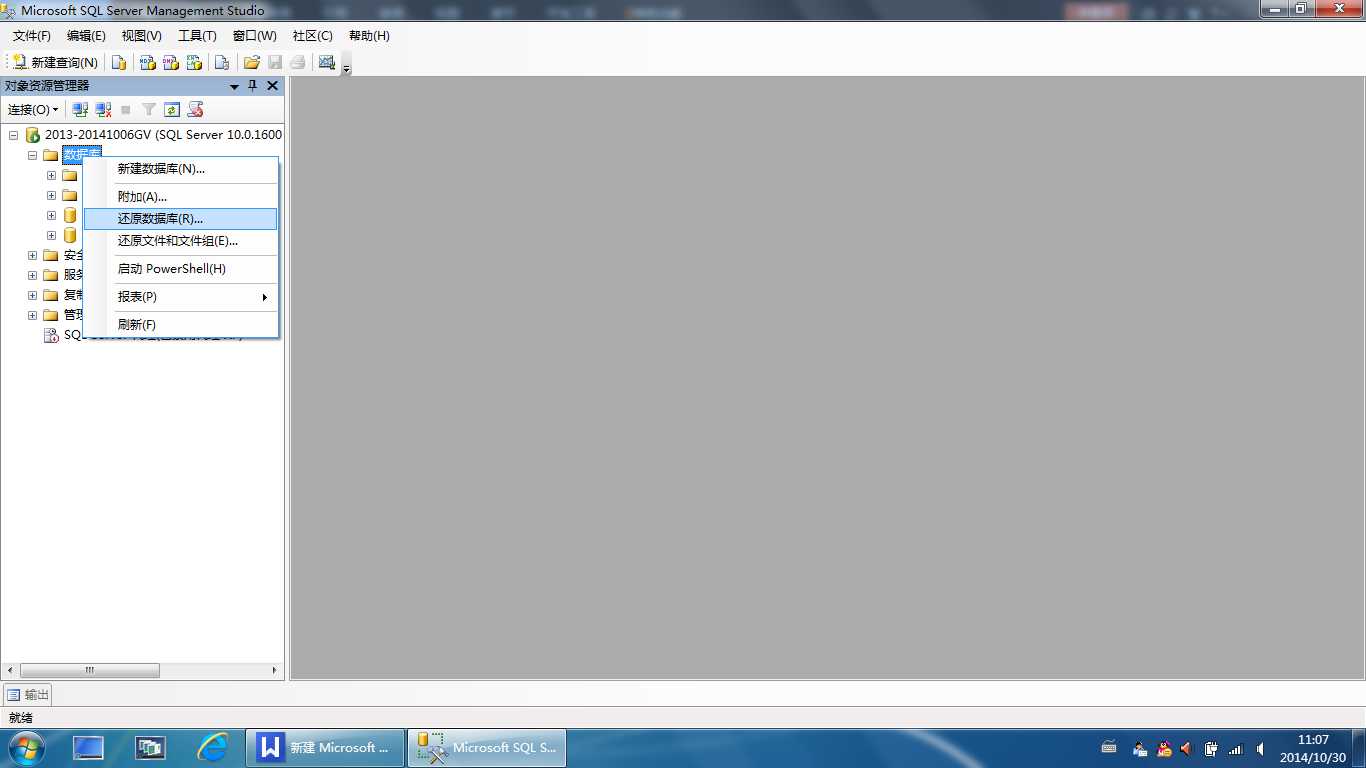
Task: Switch to 新建 Microsoft Word taskbar button
Action: [325, 747]
